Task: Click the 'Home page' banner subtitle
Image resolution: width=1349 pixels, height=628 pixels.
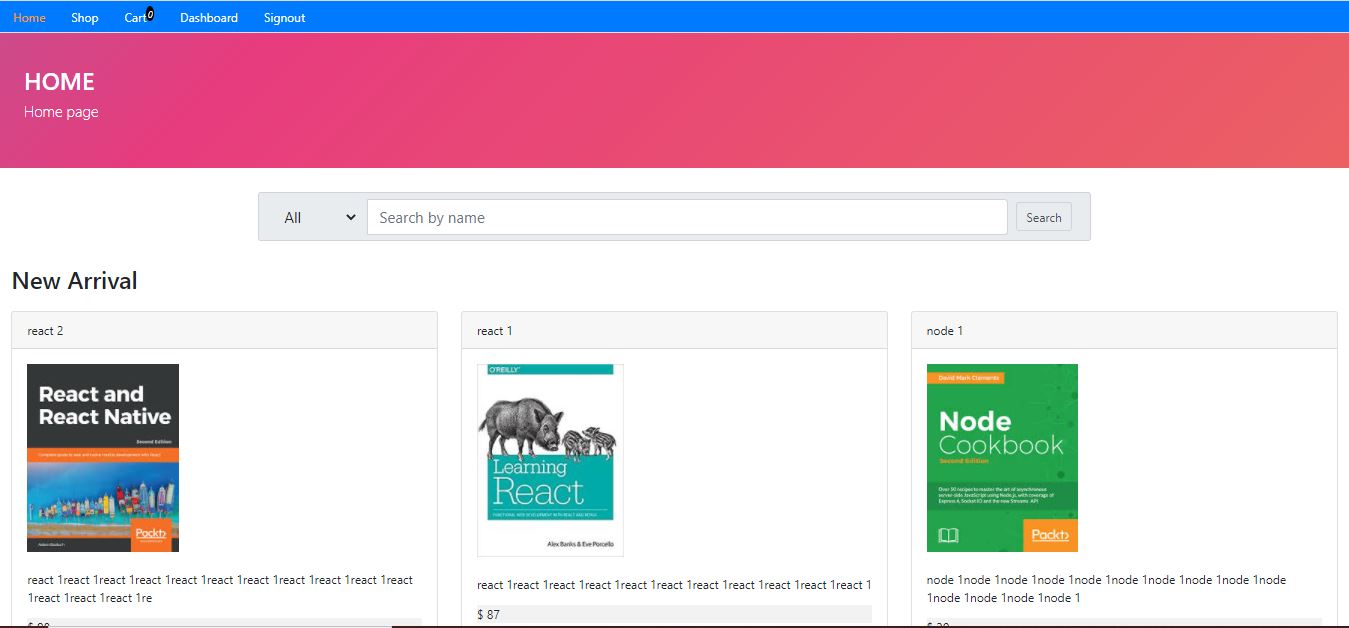Action: pos(61,112)
